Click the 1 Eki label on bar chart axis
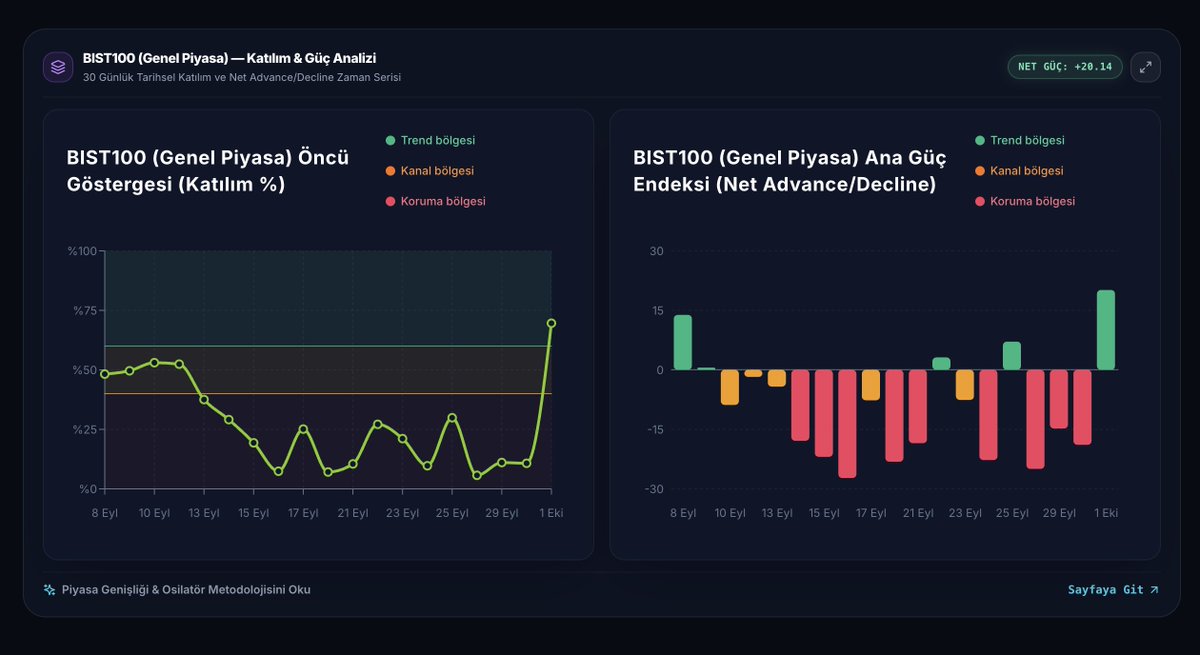Viewport: 1200px width, 655px height. pyautogui.click(x=1106, y=513)
